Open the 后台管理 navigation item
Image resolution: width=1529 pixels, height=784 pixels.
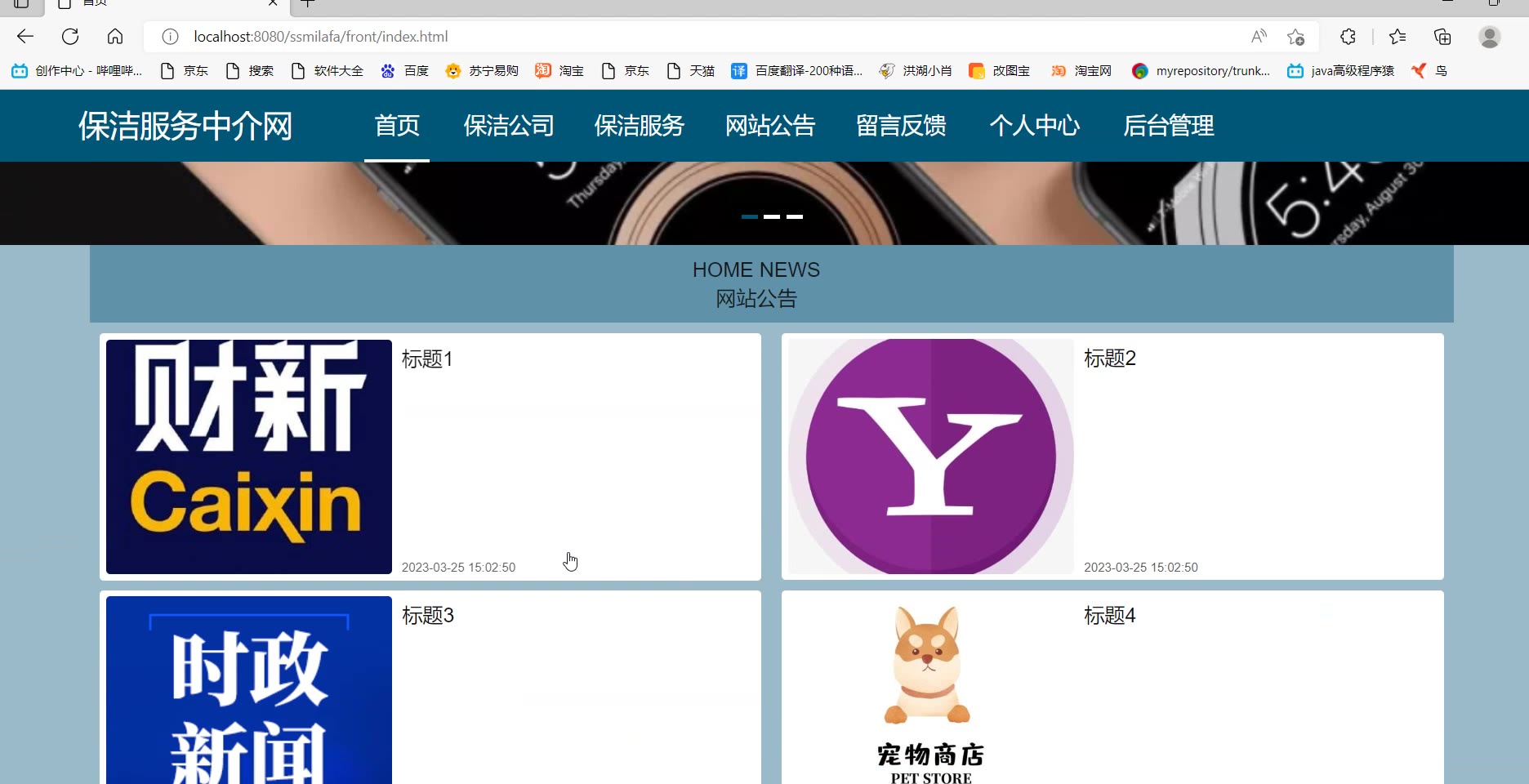[1169, 126]
